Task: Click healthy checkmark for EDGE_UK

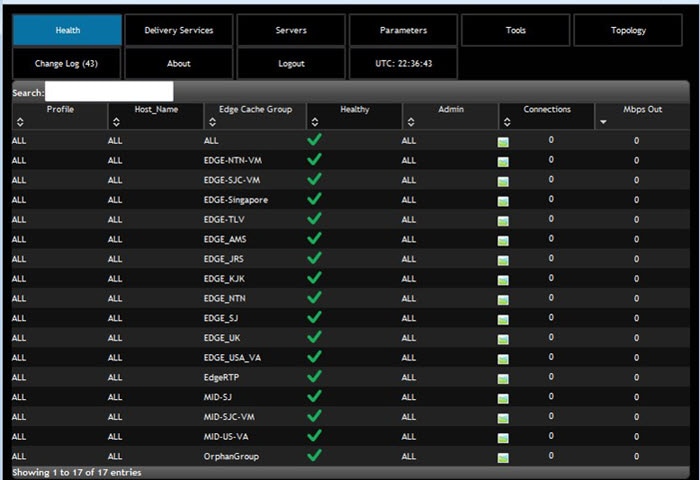Action: click(x=314, y=337)
